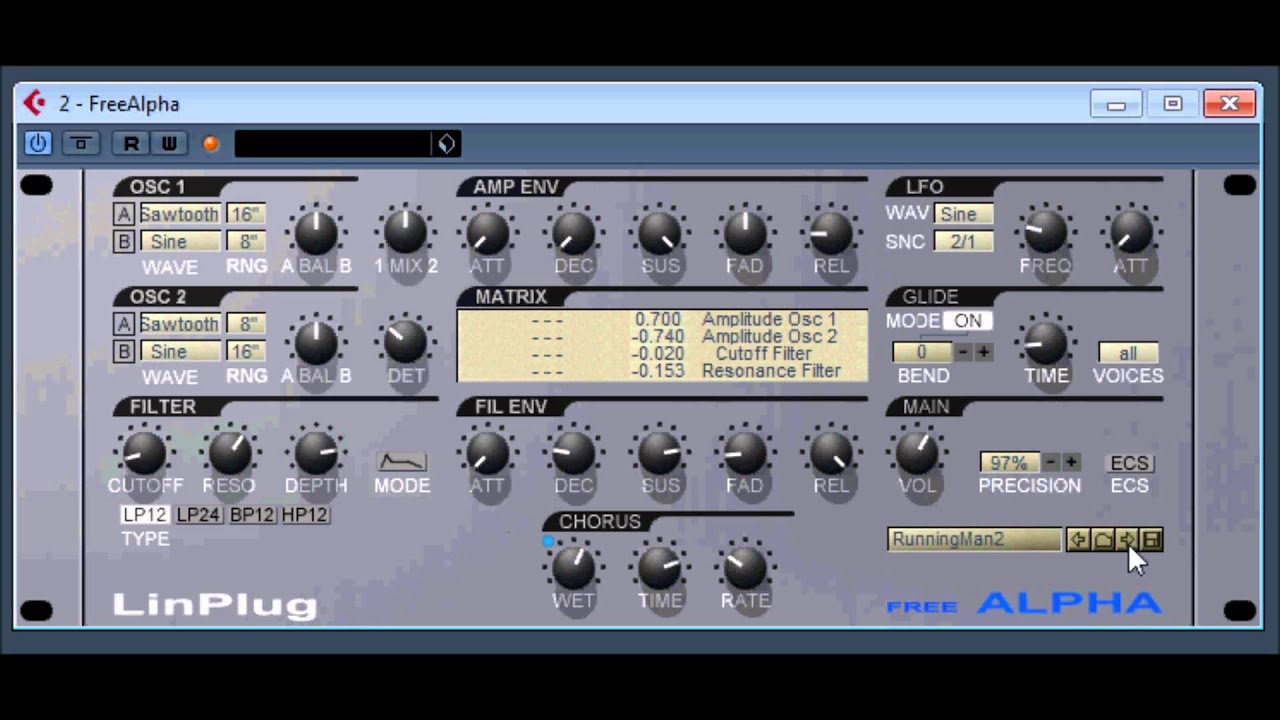Open OSC 1 wave B Sine selector
Viewport: 1280px width, 720px height.
tap(180, 241)
